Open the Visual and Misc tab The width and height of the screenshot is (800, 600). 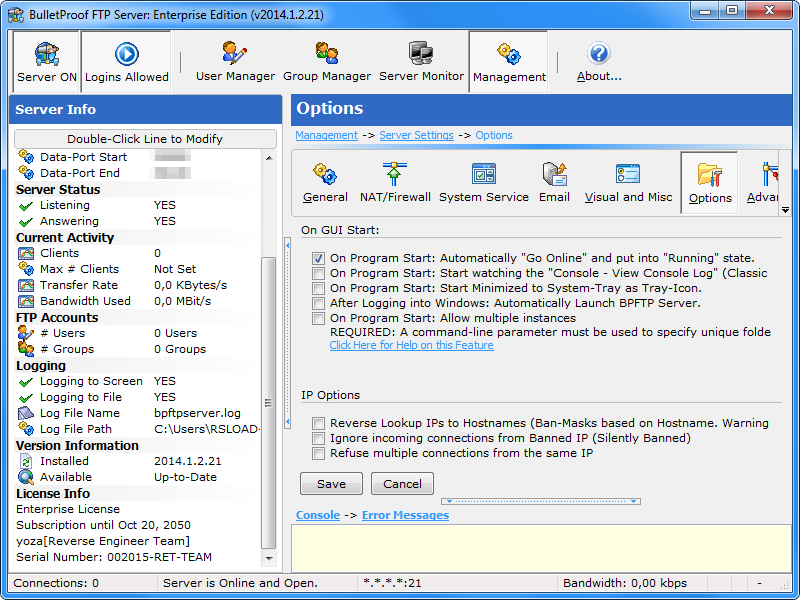[628, 183]
